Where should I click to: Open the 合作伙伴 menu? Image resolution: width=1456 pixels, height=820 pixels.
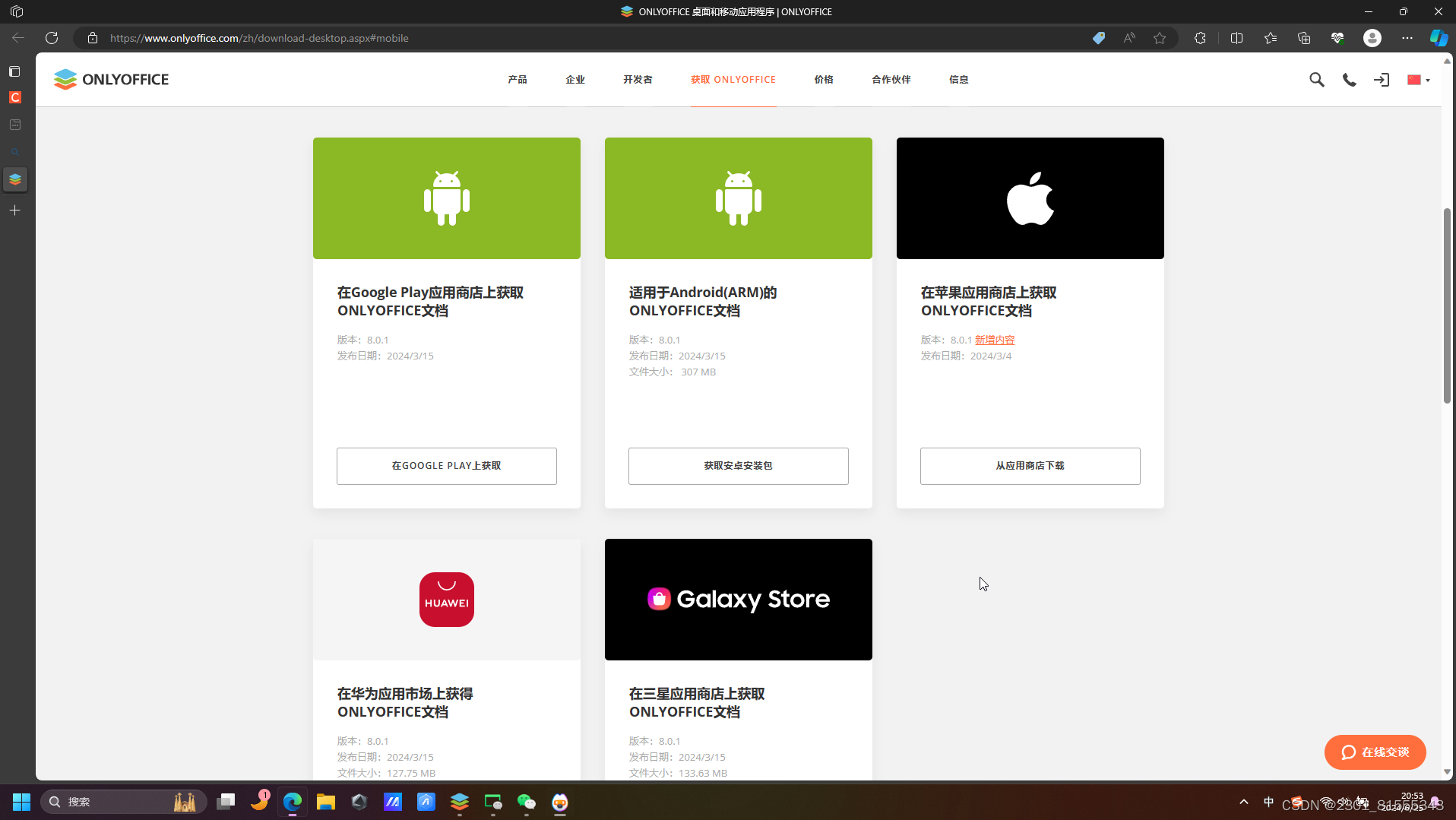pos(891,80)
